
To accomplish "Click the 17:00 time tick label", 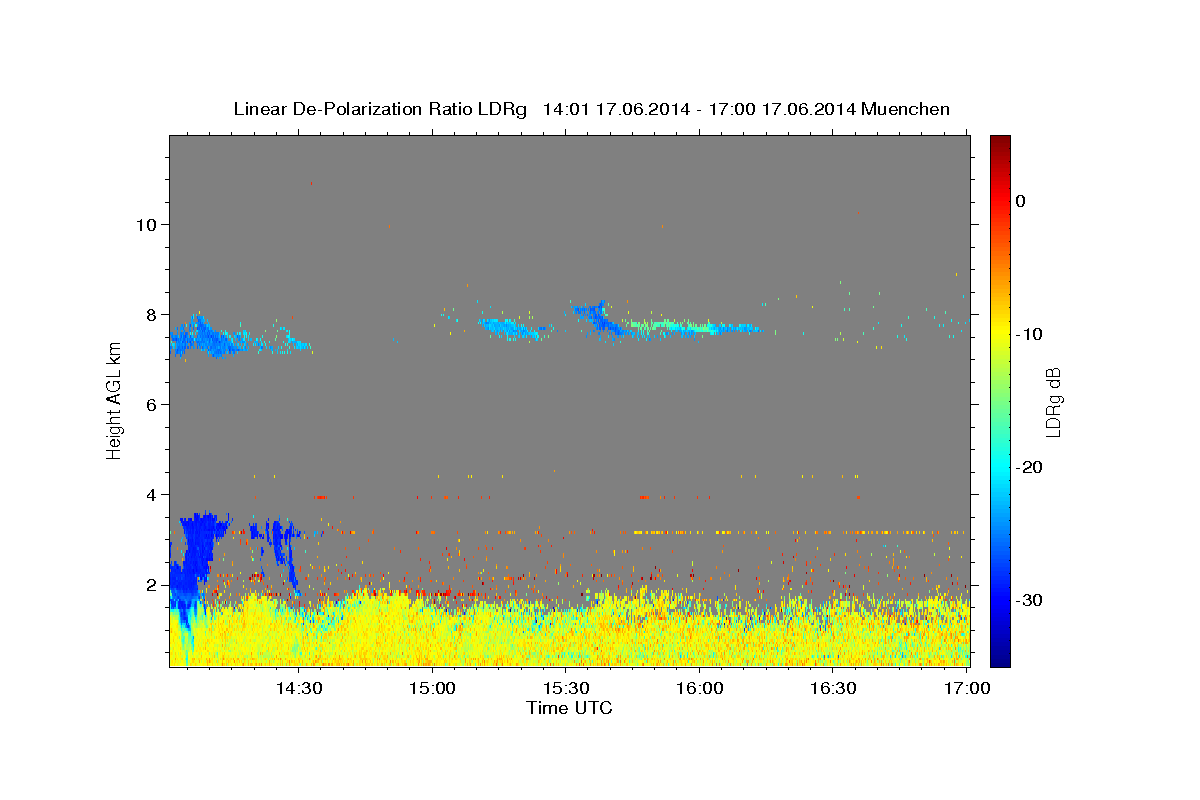I will tap(966, 688).
